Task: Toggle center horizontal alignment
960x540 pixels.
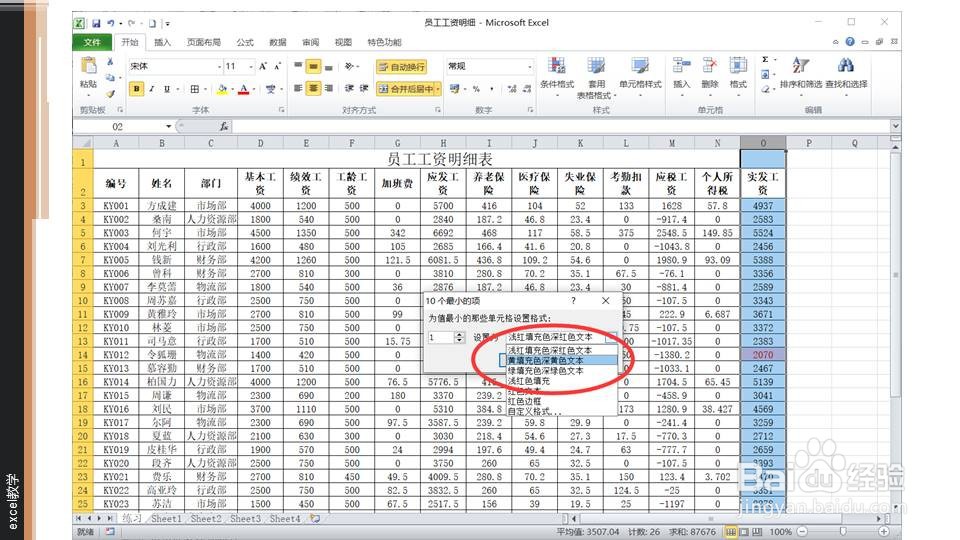Action: tap(313, 89)
